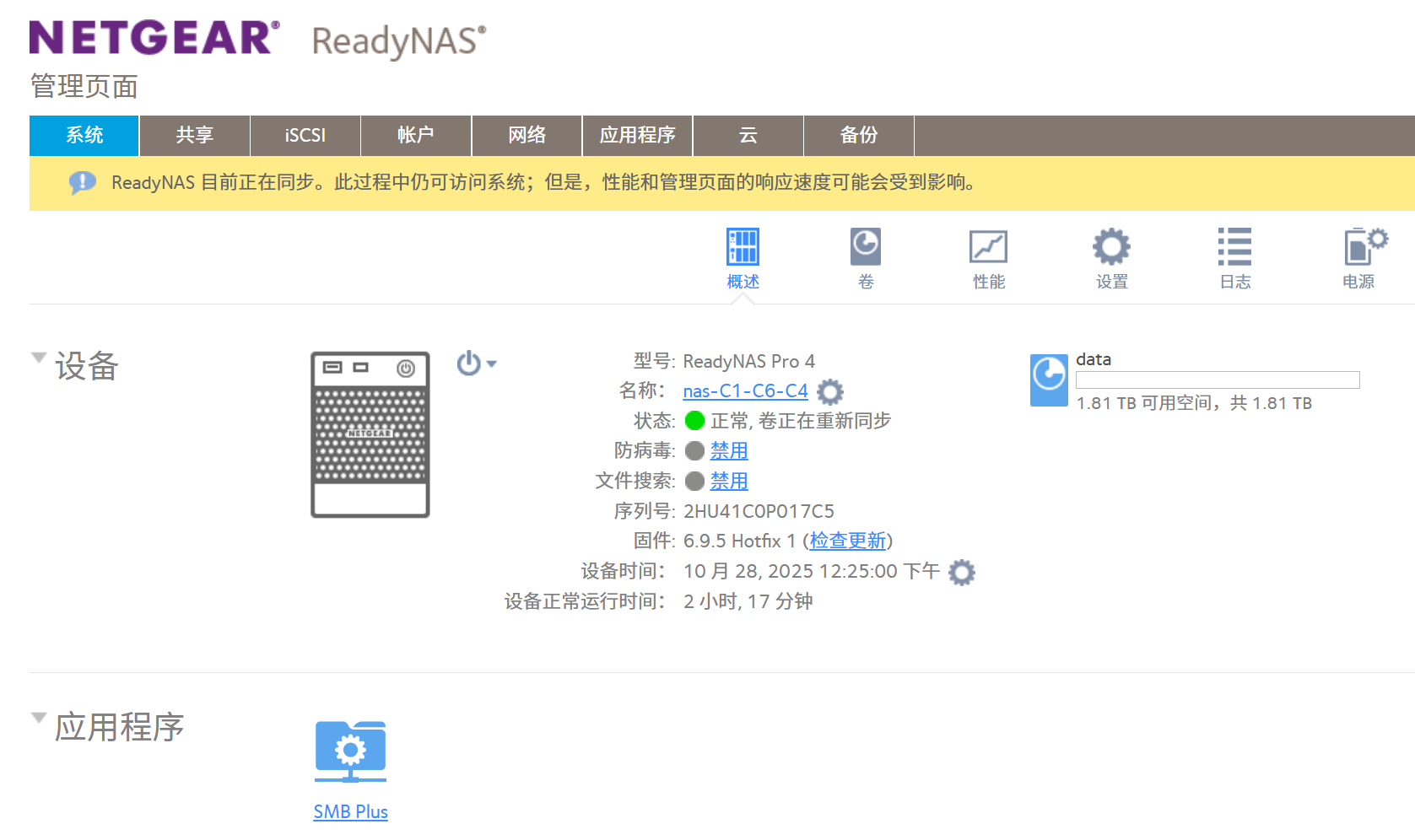Viewport: 1415px width, 840px height.
Task: Click the gear icon beside device time
Action: 961,572
